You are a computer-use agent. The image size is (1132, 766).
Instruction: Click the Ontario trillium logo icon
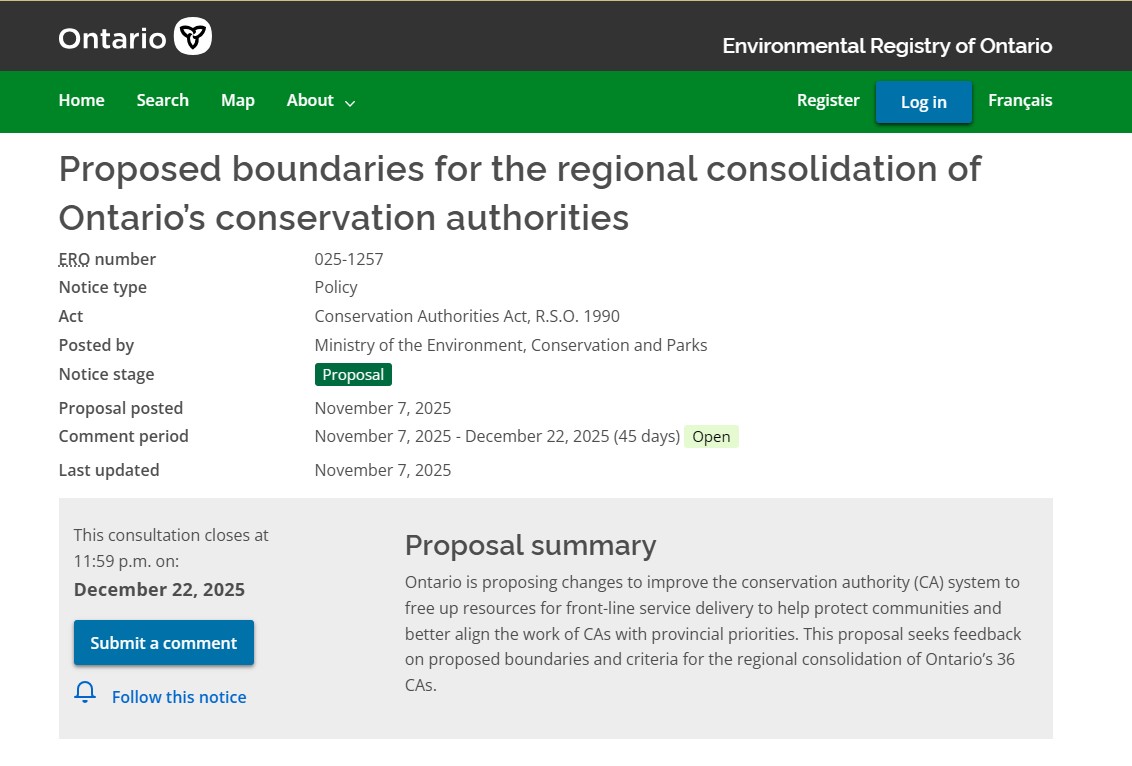[x=193, y=36]
